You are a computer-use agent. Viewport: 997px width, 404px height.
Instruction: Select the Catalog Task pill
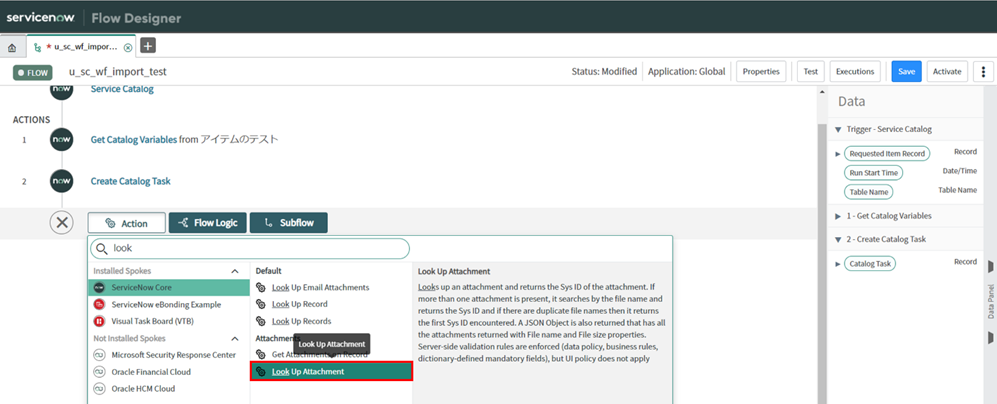point(869,263)
